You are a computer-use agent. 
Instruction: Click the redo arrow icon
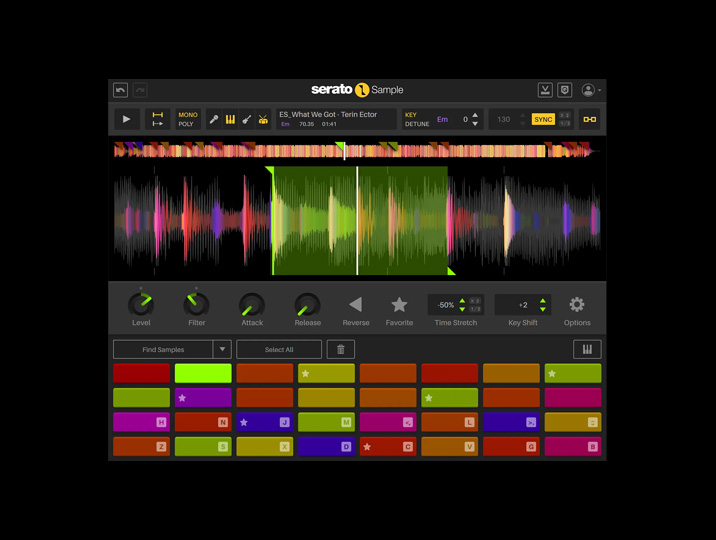140,90
